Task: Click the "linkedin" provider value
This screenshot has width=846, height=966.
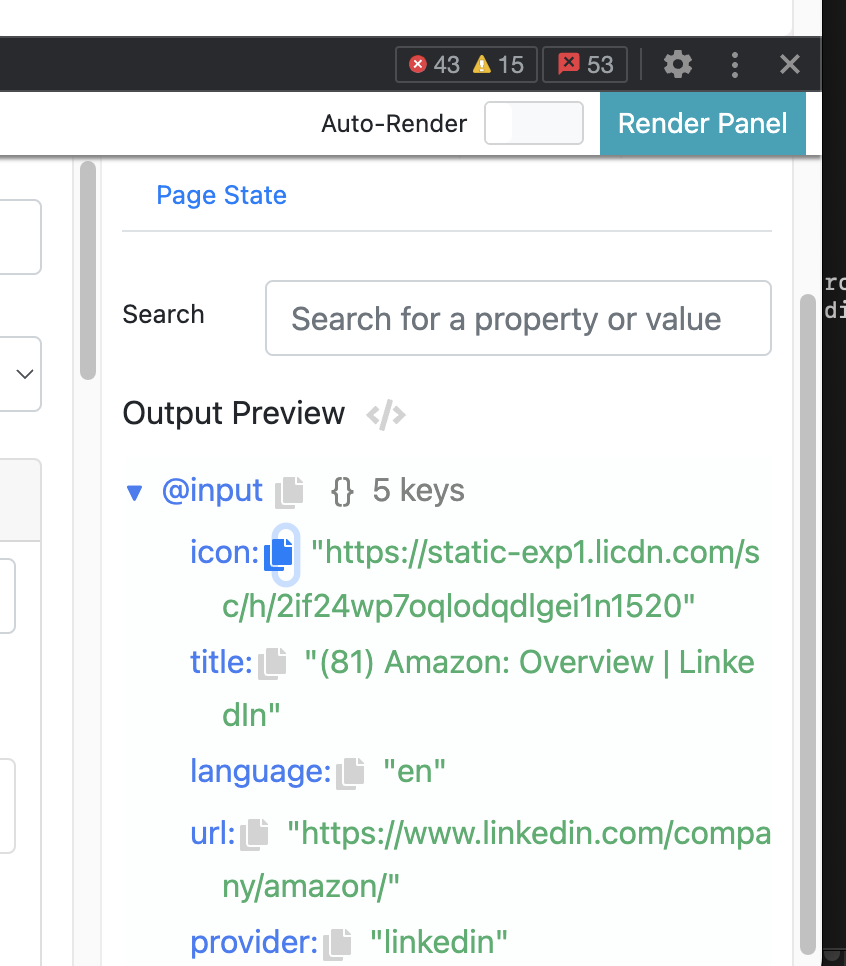Action: click(439, 943)
